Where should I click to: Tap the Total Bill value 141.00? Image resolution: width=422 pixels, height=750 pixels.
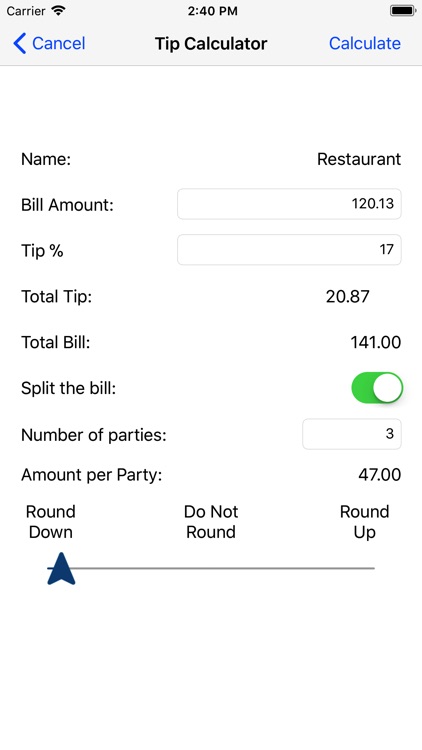pyautogui.click(x=376, y=342)
